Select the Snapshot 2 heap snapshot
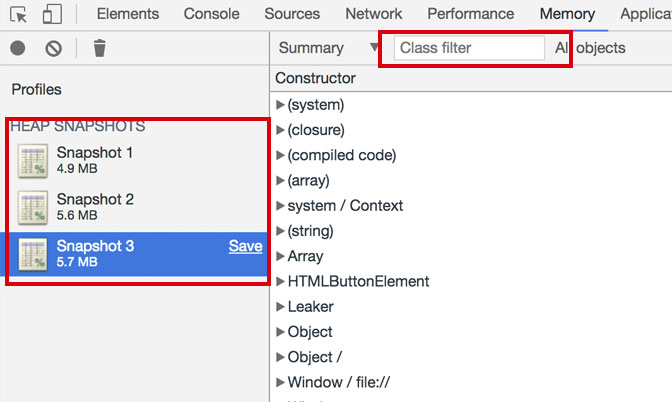The height and width of the screenshot is (402, 672). [x=95, y=206]
